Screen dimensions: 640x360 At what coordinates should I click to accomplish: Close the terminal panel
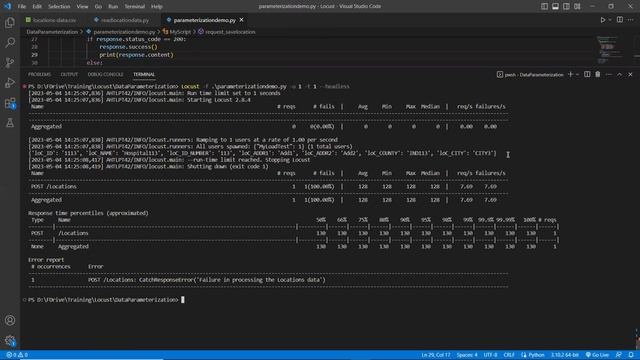coord(630,74)
